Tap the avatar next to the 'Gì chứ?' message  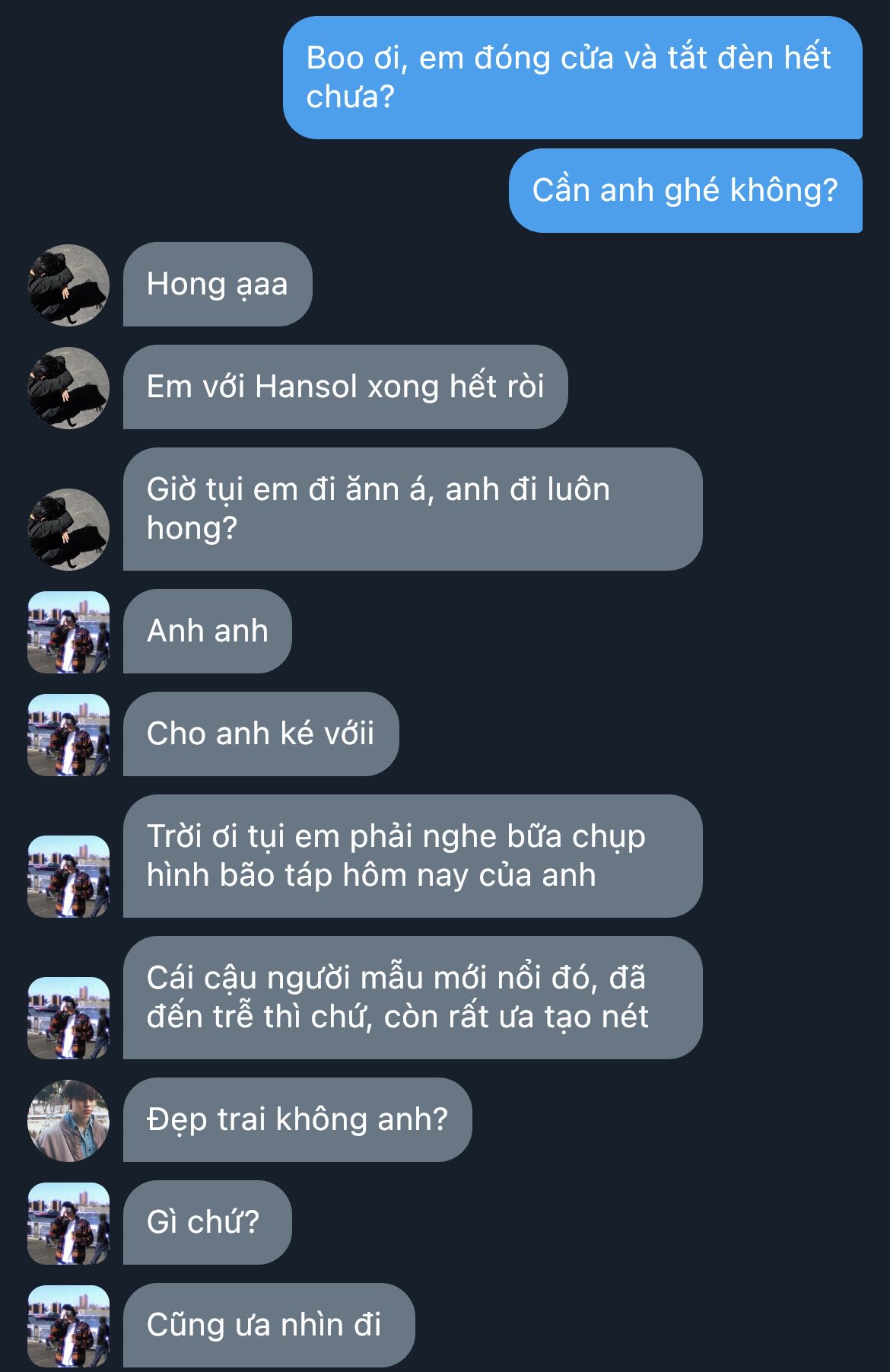tap(68, 1223)
